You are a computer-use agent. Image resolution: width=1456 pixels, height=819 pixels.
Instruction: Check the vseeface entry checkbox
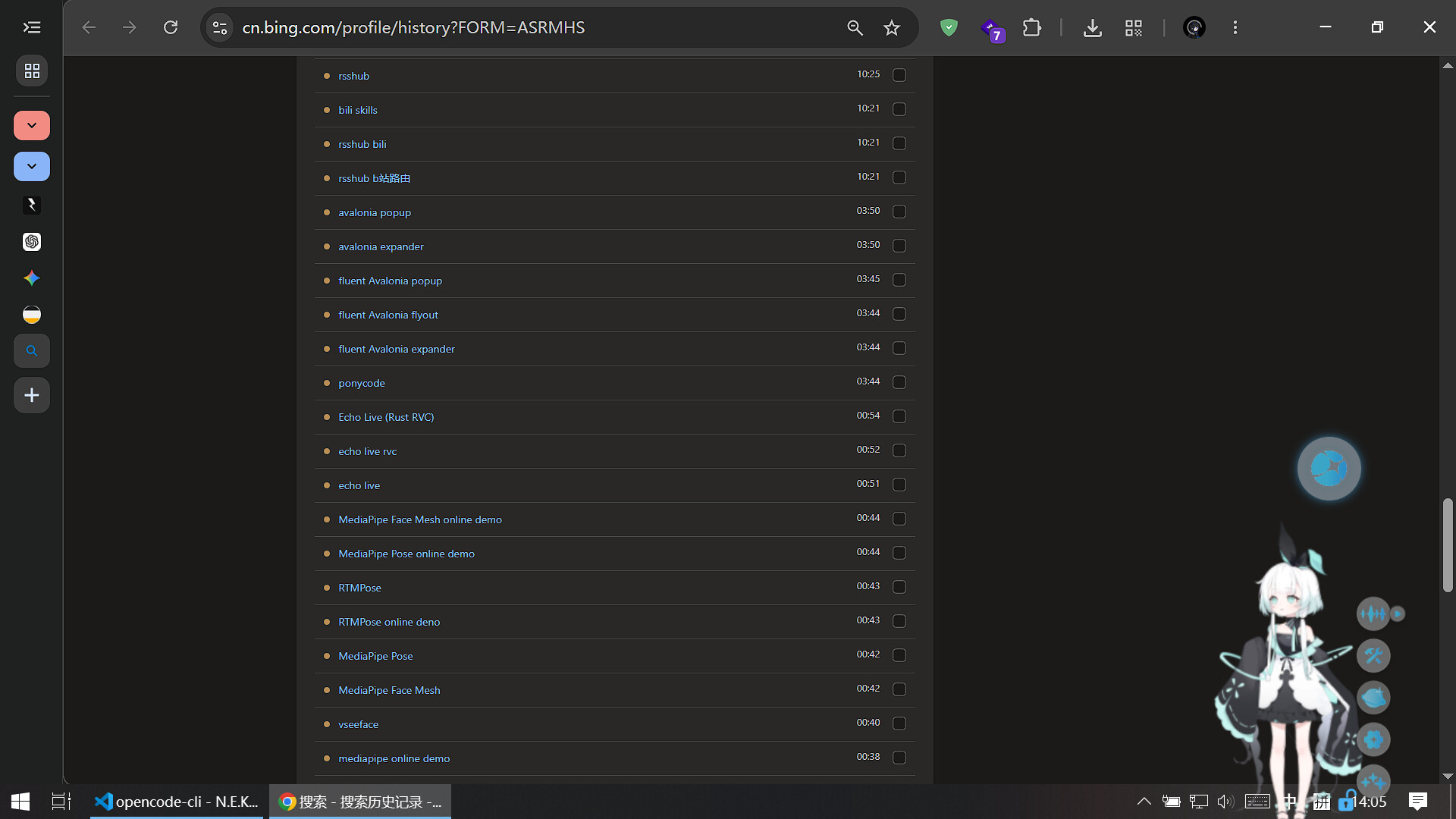pos(899,723)
